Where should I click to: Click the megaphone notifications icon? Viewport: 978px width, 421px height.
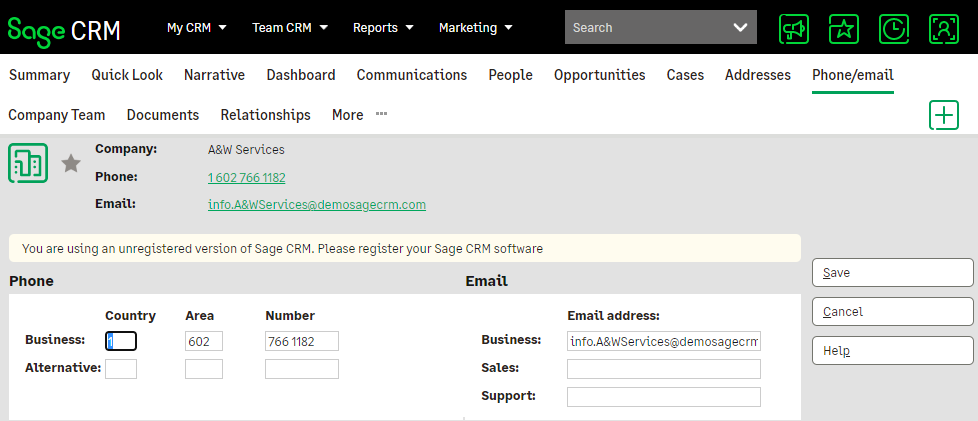click(x=794, y=28)
